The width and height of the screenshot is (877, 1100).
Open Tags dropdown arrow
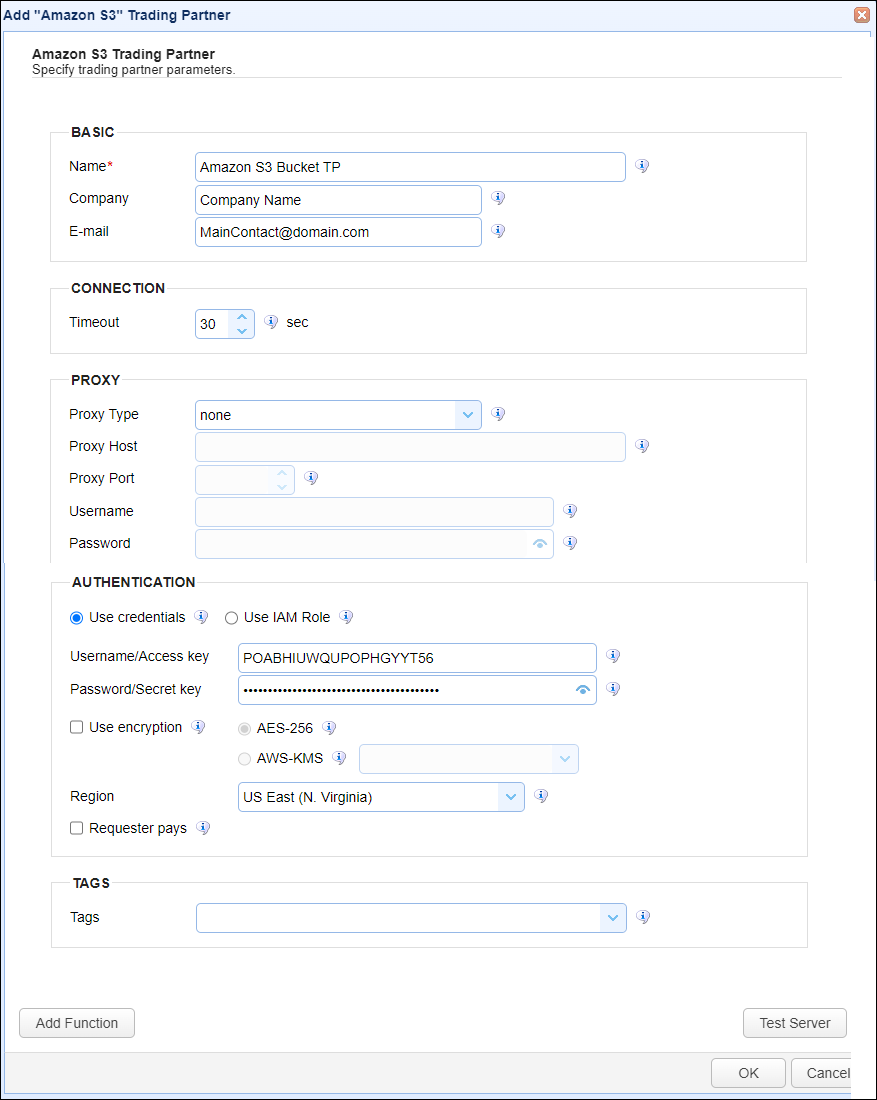tap(612, 918)
